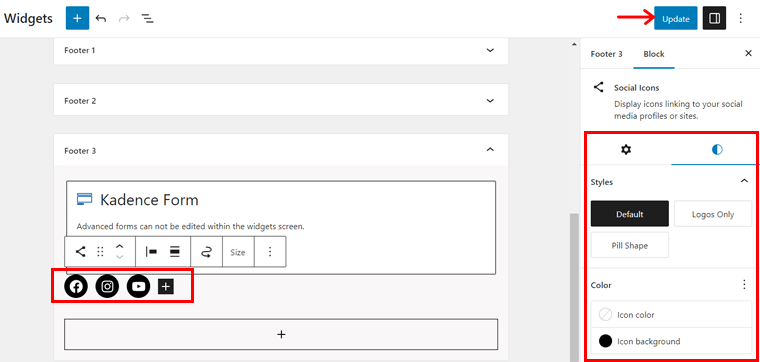Click the Social Icons block type icon in toolbar
760x362 pixels.
pos(80,252)
